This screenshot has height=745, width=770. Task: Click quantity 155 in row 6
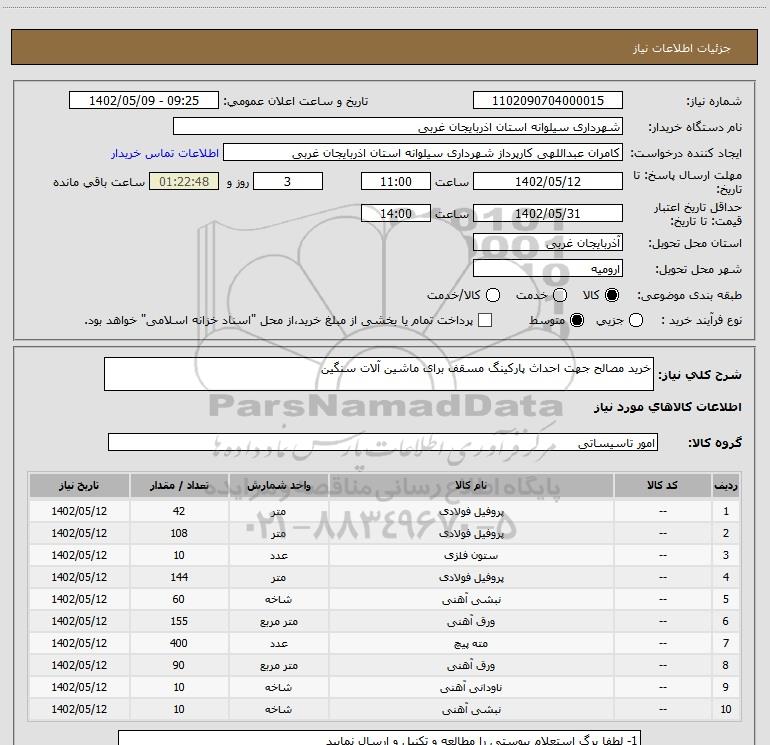coord(179,621)
